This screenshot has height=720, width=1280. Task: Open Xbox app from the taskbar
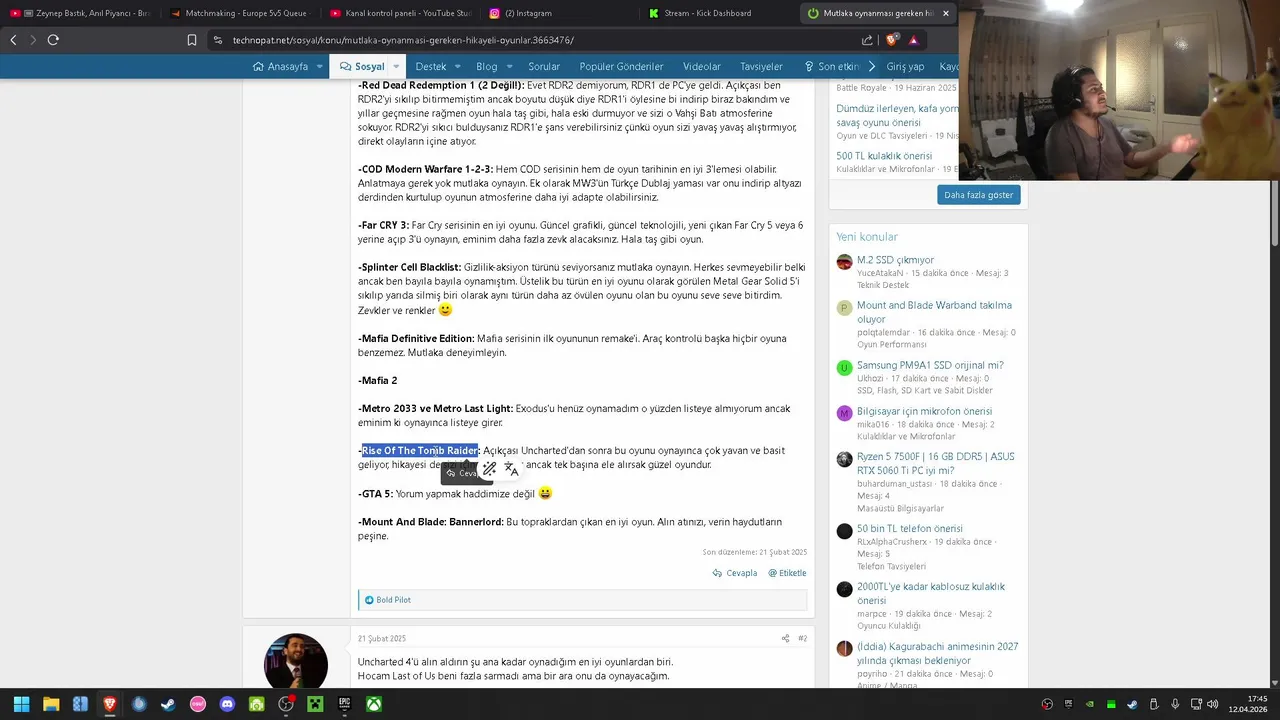(373, 704)
